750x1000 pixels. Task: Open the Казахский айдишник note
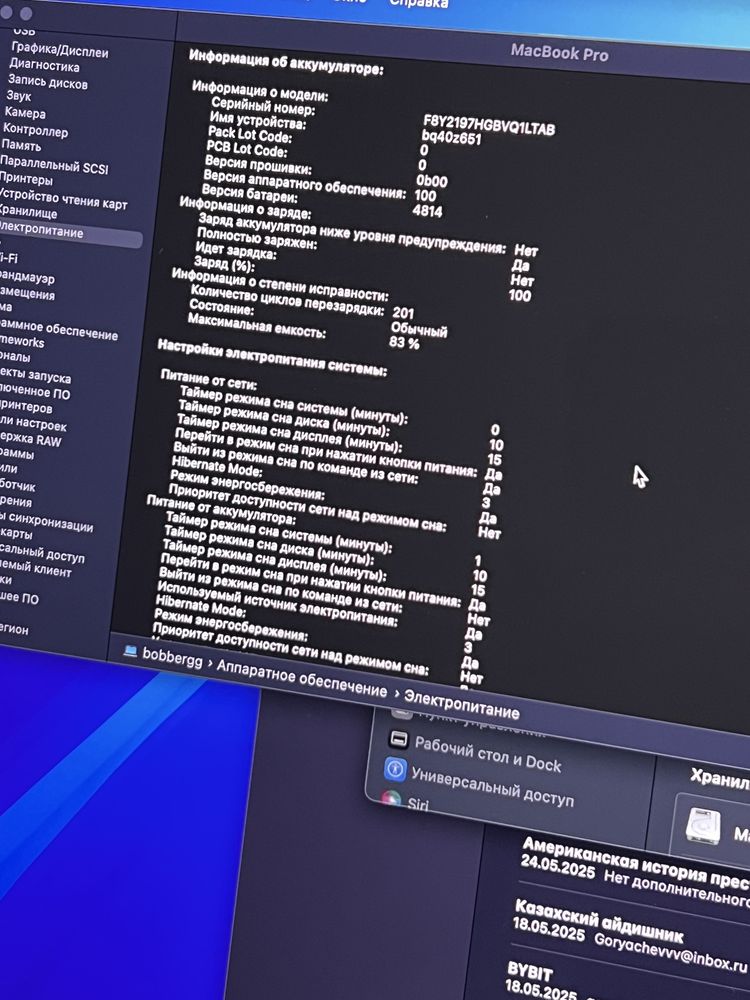(630, 936)
